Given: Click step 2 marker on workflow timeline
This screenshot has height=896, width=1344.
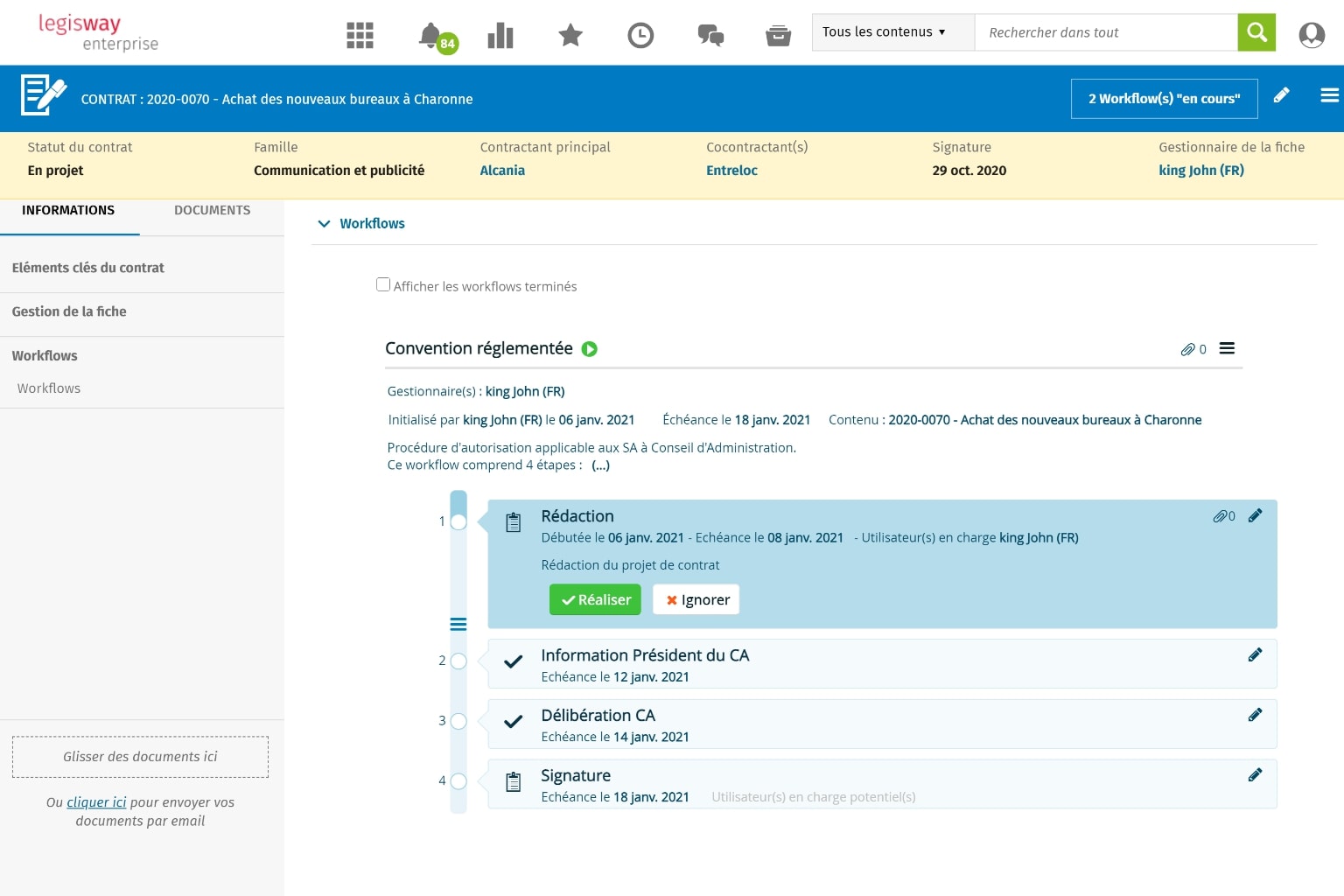Looking at the screenshot, I should (458, 661).
